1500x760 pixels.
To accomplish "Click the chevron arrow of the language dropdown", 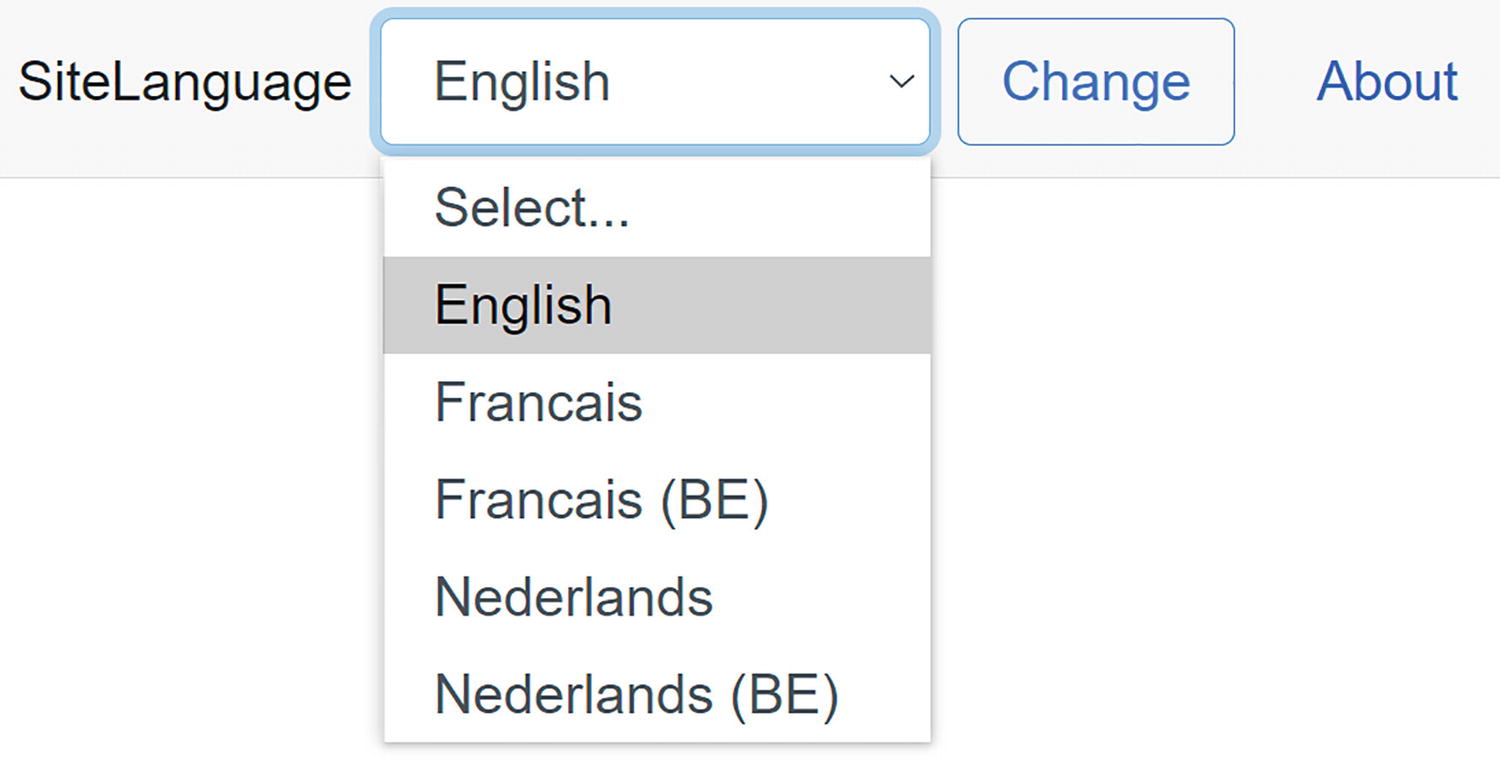I will (x=901, y=82).
